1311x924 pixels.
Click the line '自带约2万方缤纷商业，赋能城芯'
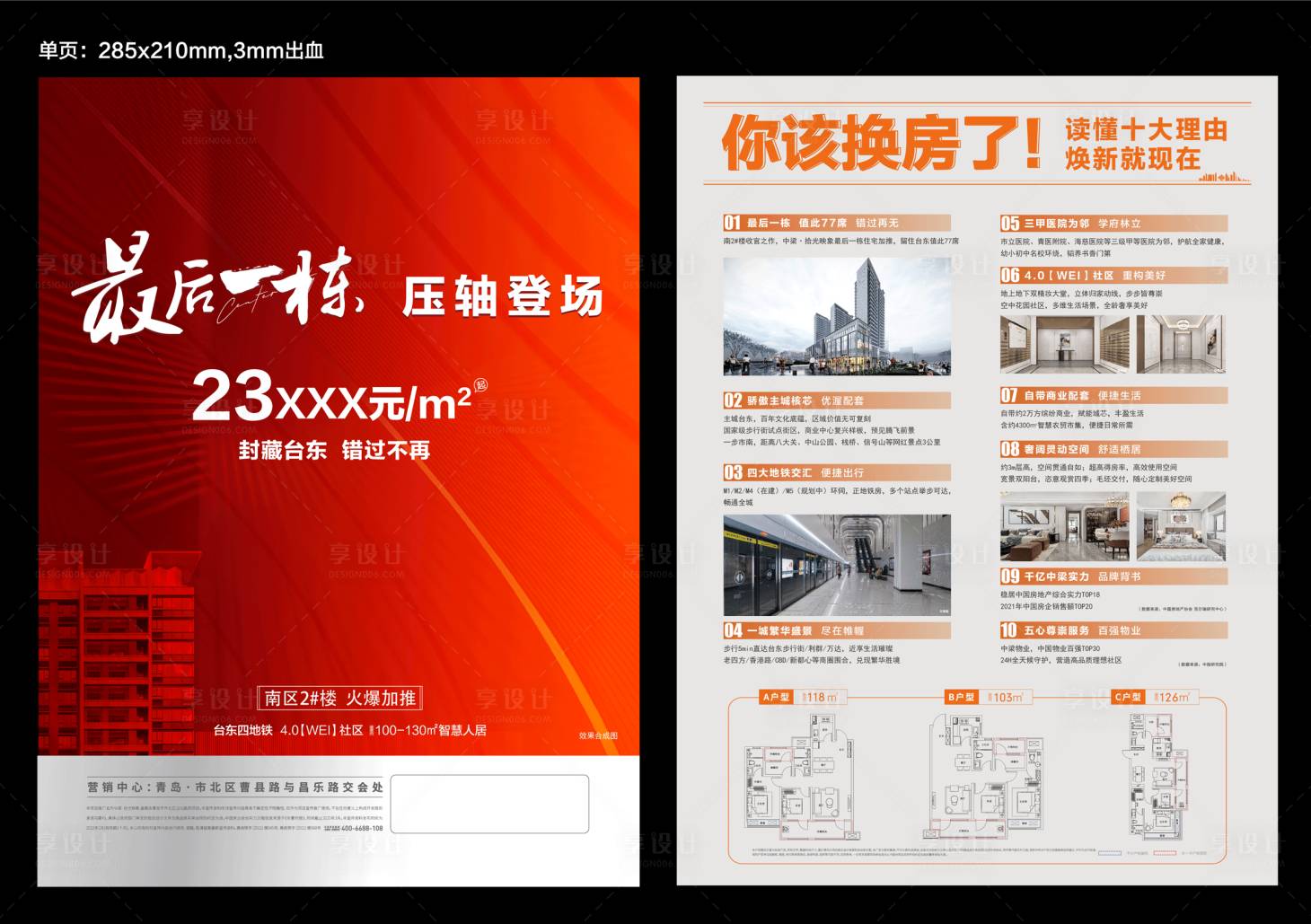tap(1072, 413)
